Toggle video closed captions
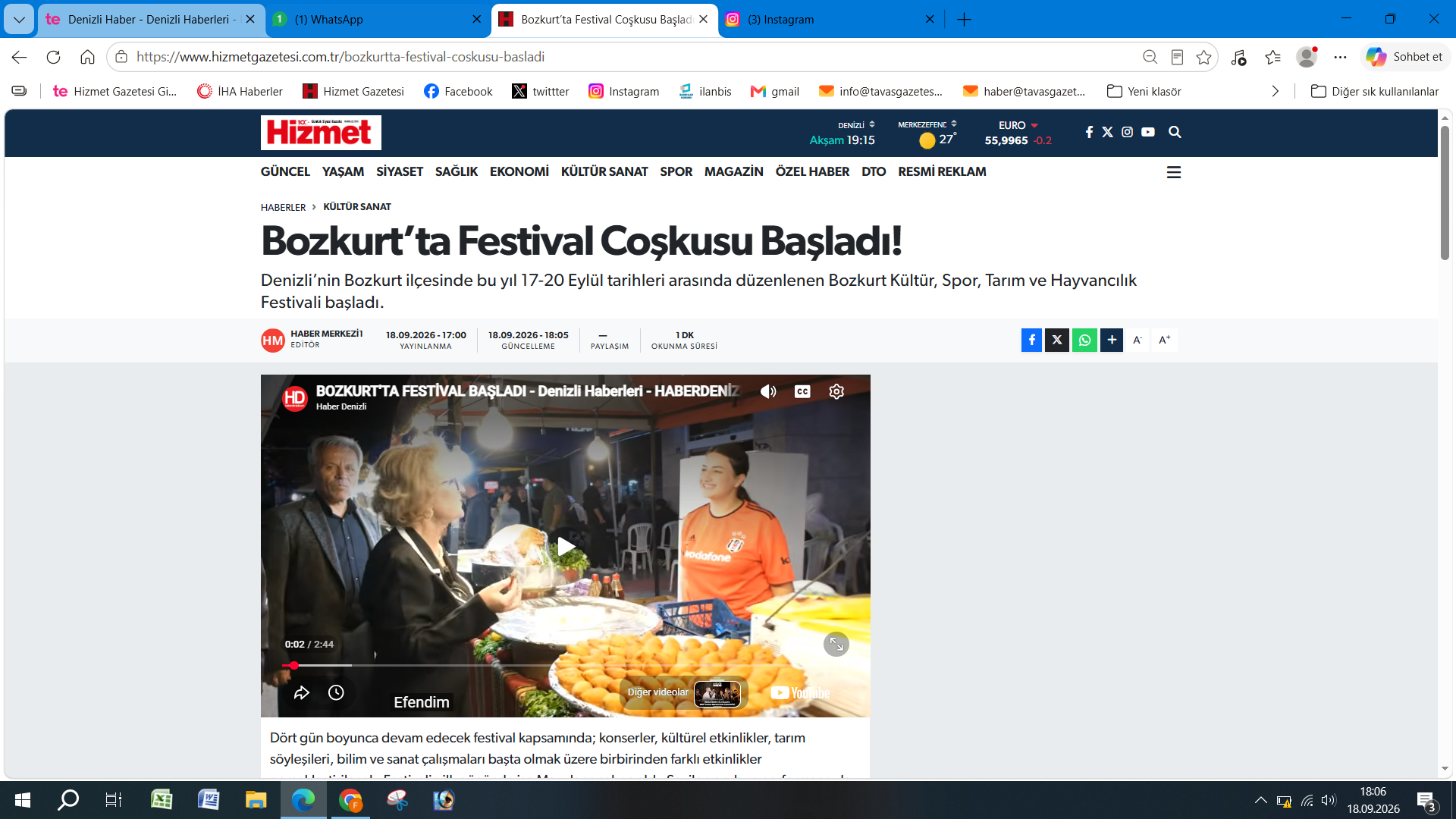 tap(802, 391)
